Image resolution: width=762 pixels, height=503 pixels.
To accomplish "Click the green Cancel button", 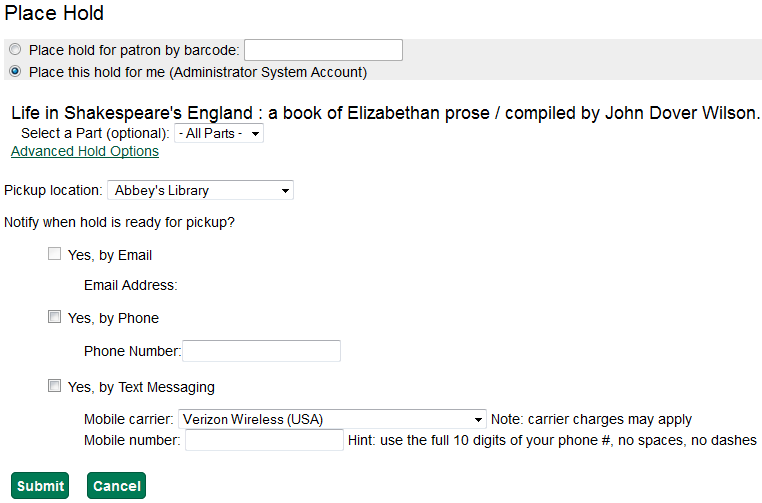I will 117,486.
